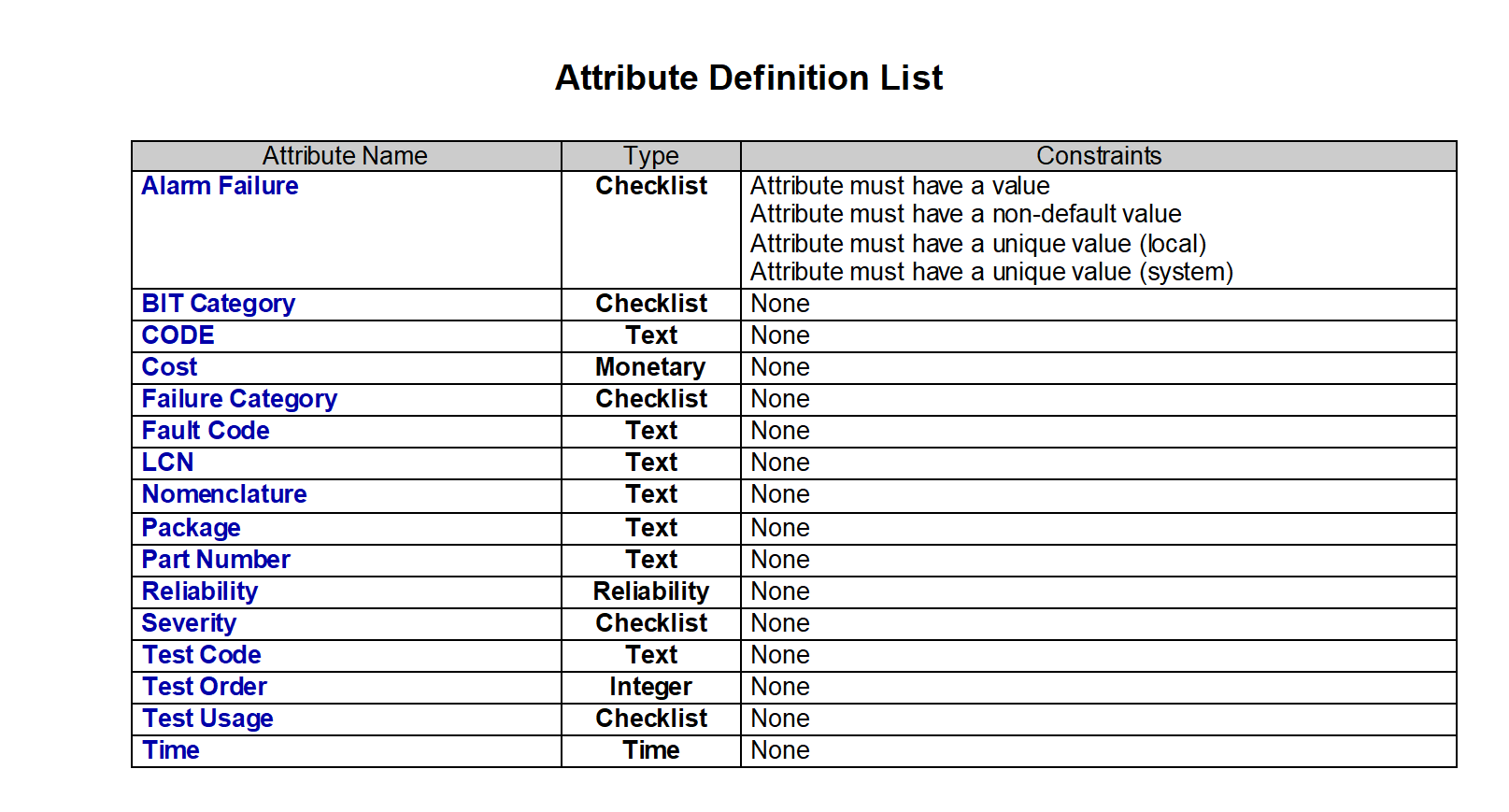
Task: Click the Constraints column header
Action: point(1099,156)
